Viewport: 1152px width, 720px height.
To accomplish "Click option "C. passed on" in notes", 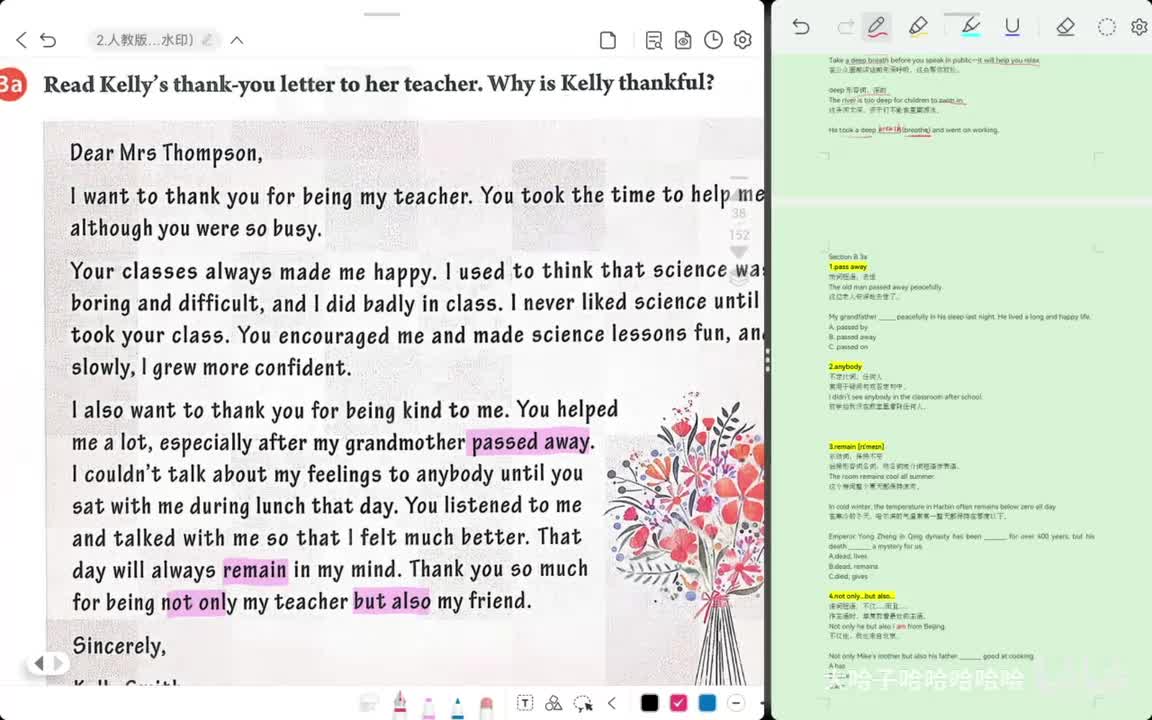I will (848, 347).
